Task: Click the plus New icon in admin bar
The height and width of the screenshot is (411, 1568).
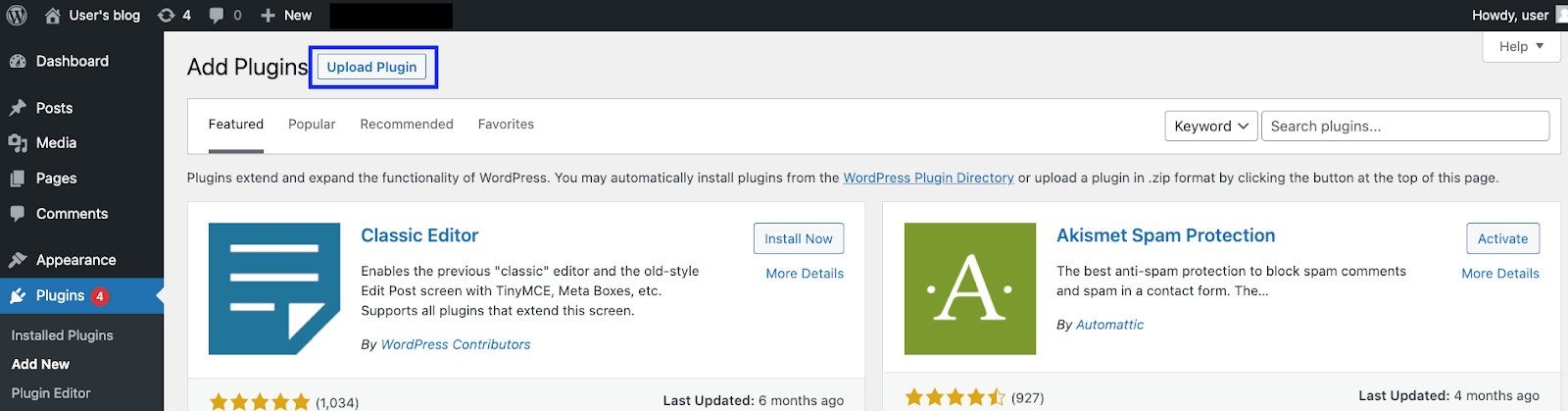Action: coord(268,16)
